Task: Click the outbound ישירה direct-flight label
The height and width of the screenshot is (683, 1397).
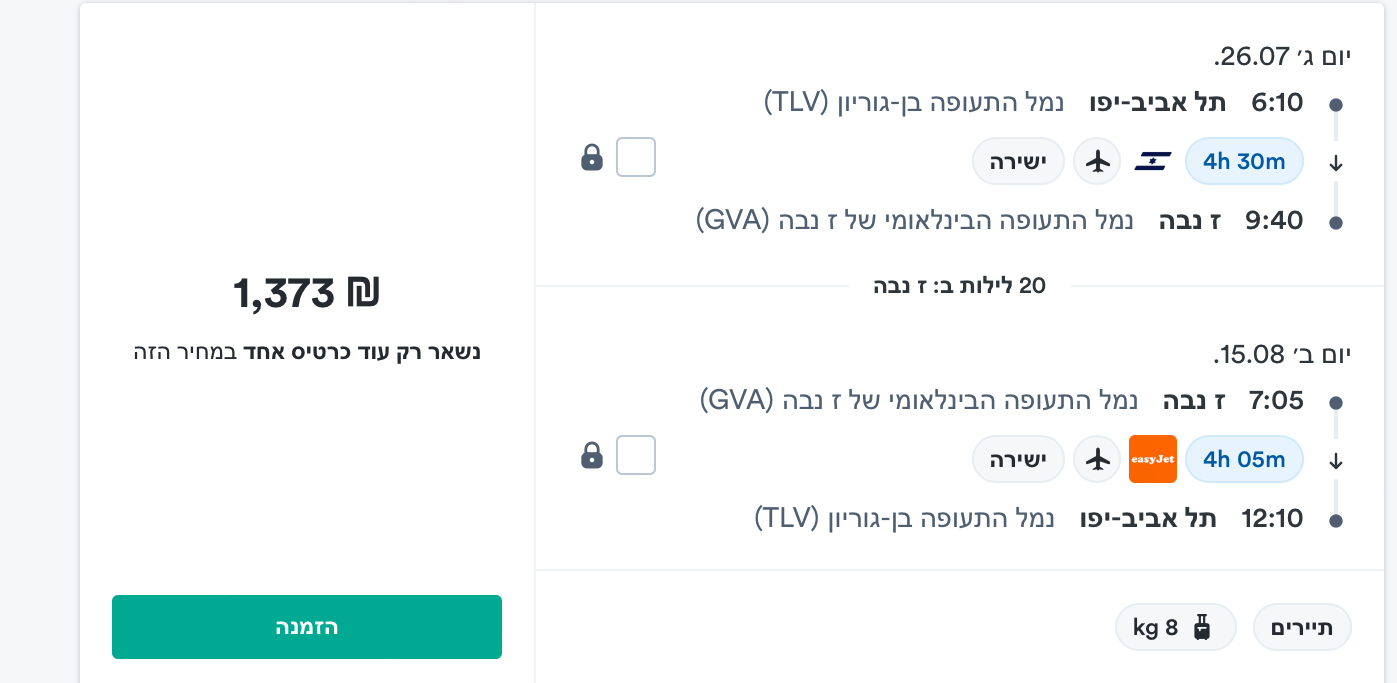Action: [x=1018, y=161]
